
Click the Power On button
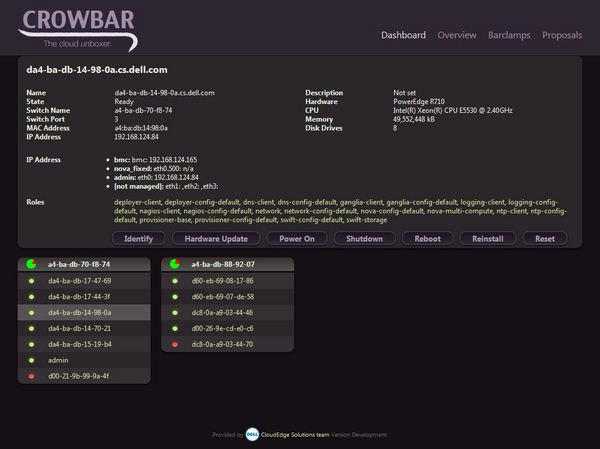[297, 238]
